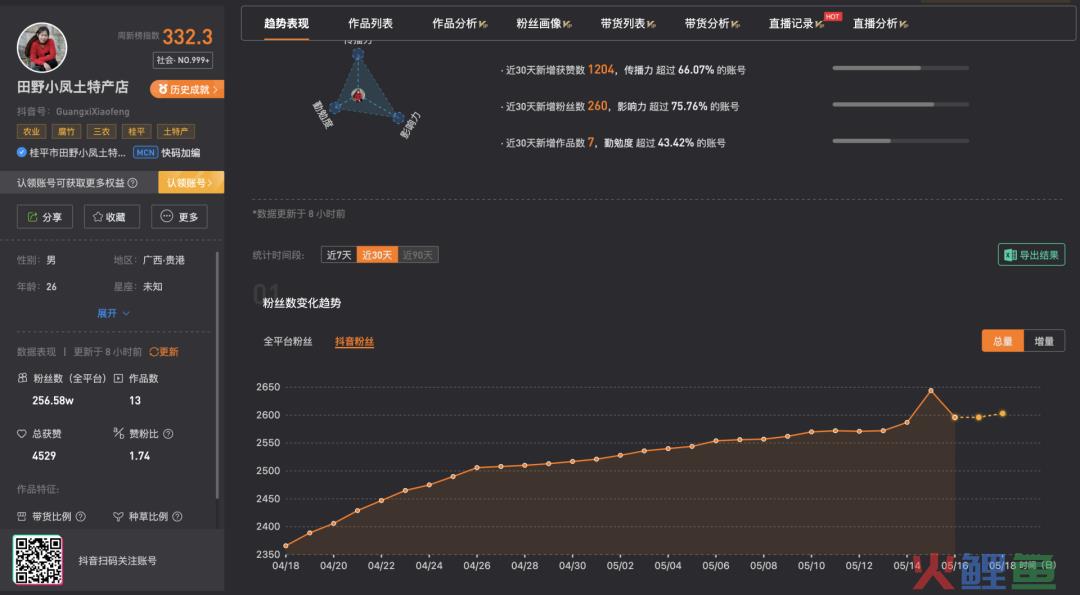Click the help icon next to 种草比例

(x=177, y=516)
